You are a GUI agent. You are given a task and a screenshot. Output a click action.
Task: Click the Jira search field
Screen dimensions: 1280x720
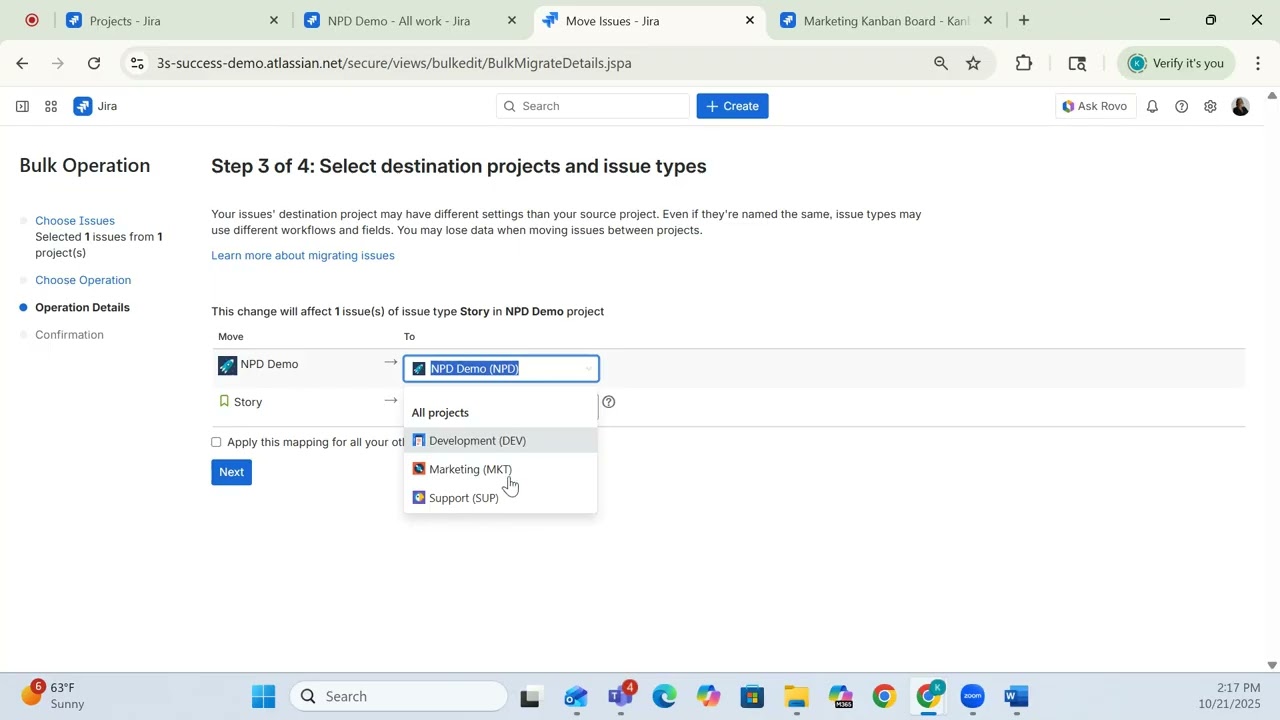tap(593, 106)
